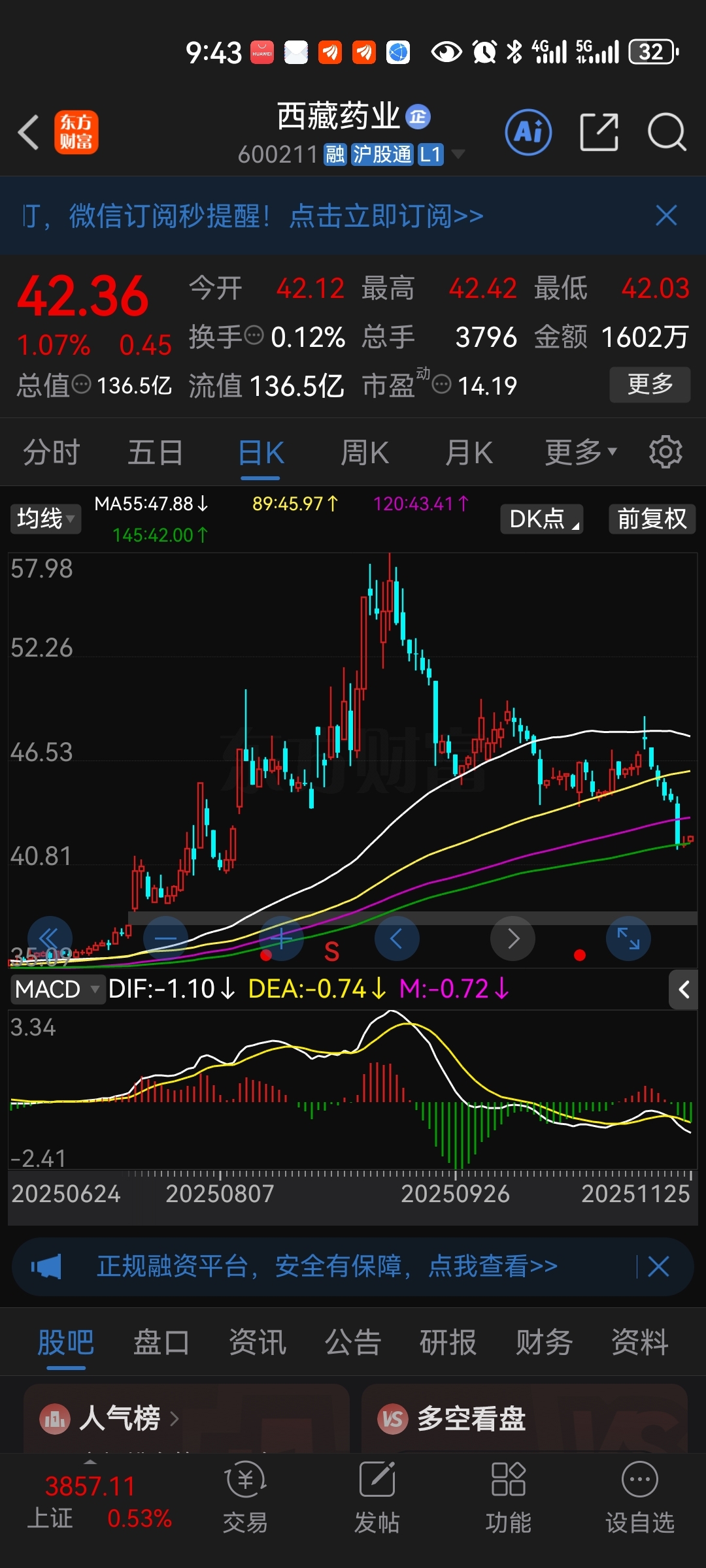Expand stock tags dropdown triangle
706x1568 pixels.
pyautogui.click(x=458, y=155)
